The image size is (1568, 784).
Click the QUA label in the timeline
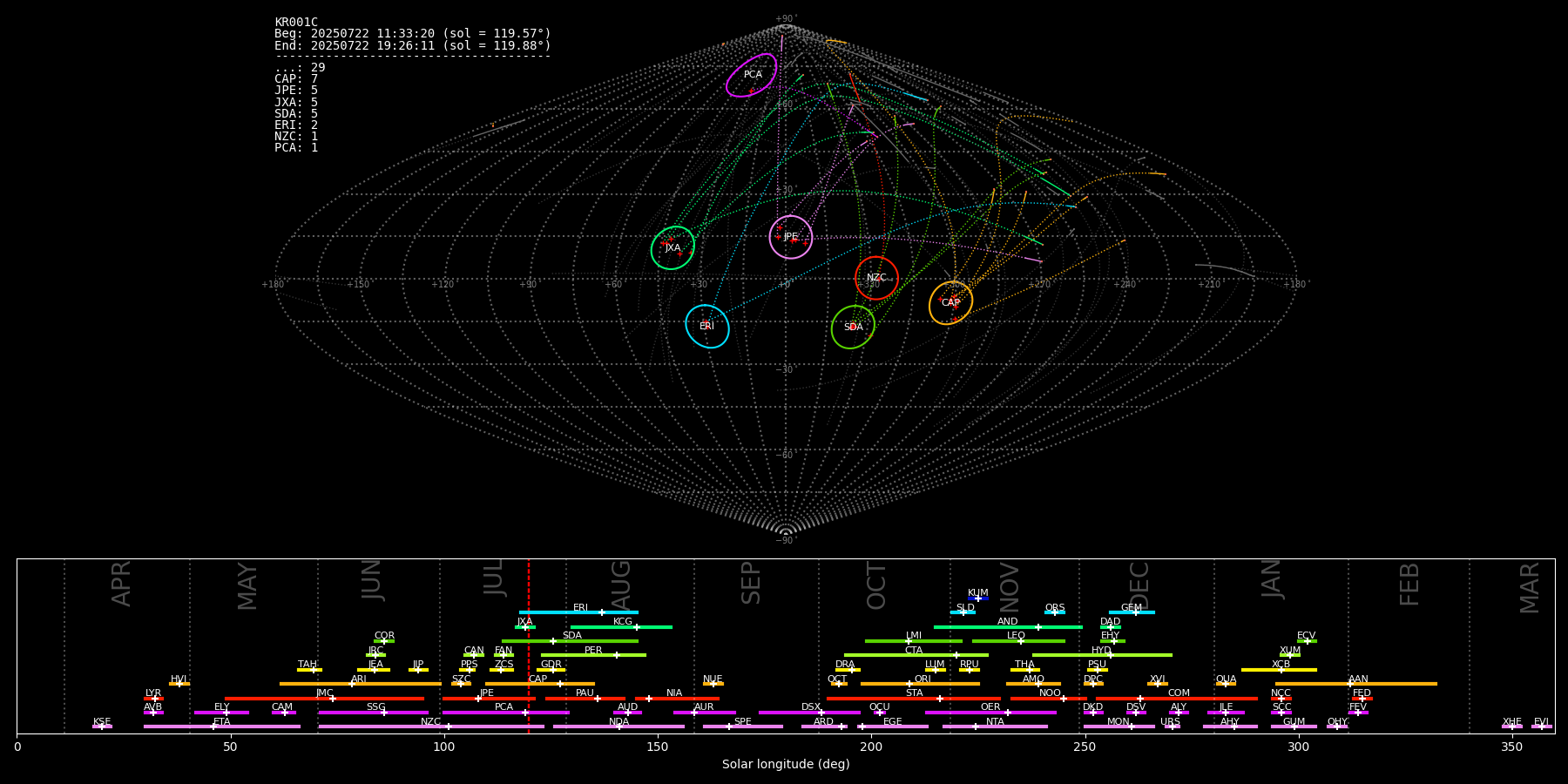[1226, 679]
